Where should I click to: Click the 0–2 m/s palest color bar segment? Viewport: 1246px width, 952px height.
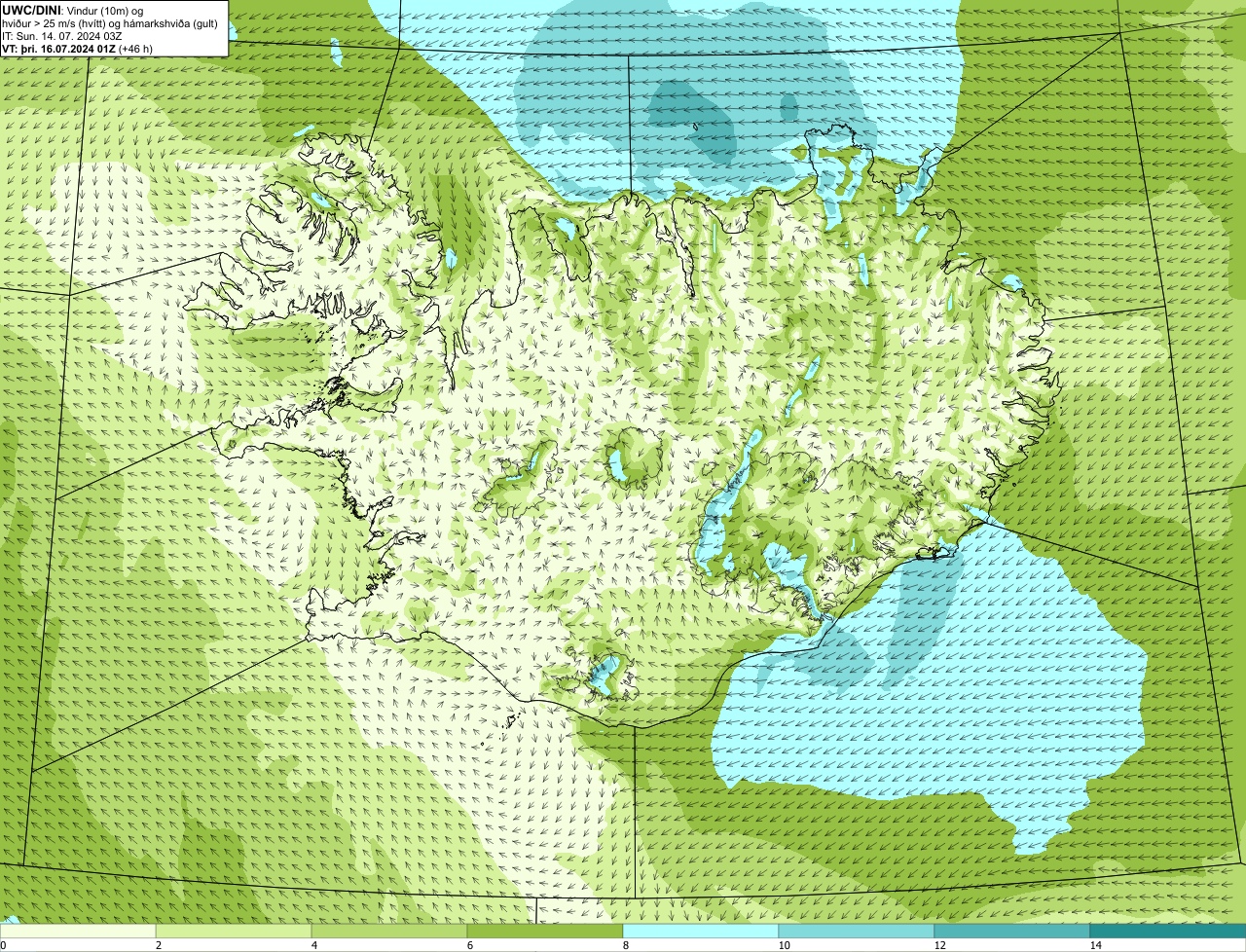coord(78,931)
